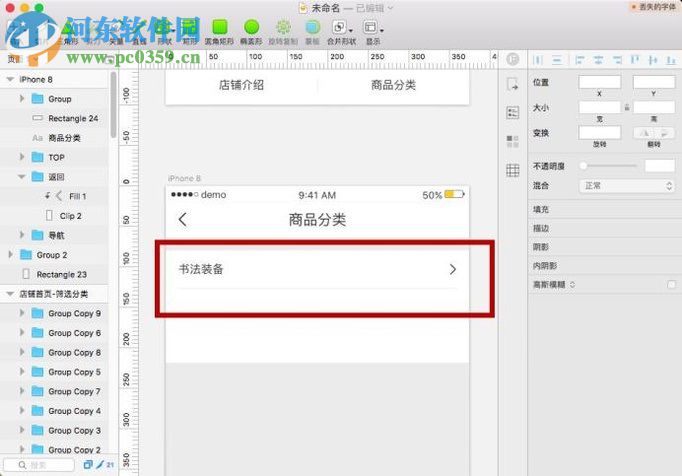
Task: Expand Group Copy 5 layer
Action: pyautogui.click(x=22, y=372)
